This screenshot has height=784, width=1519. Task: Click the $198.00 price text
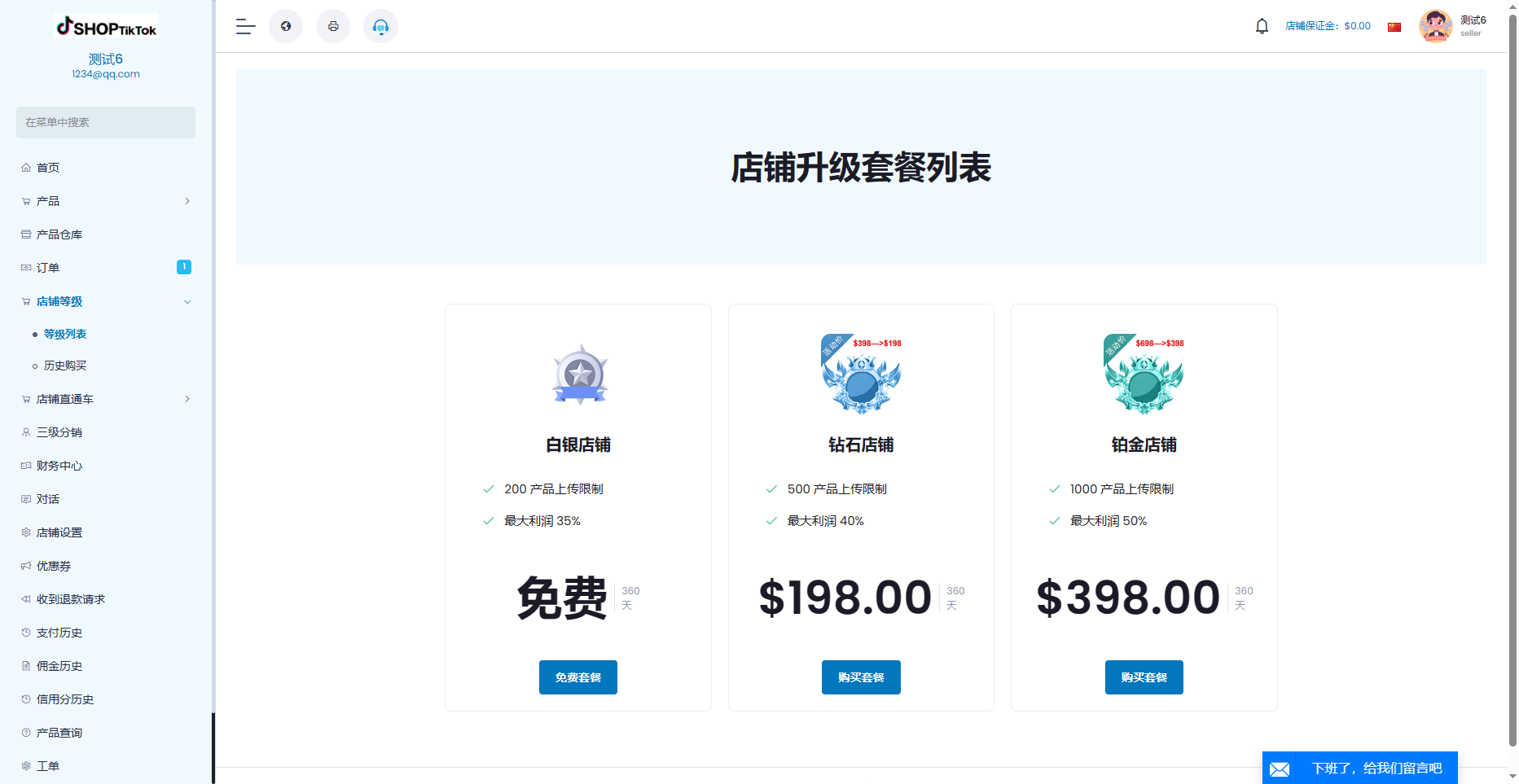(845, 598)
